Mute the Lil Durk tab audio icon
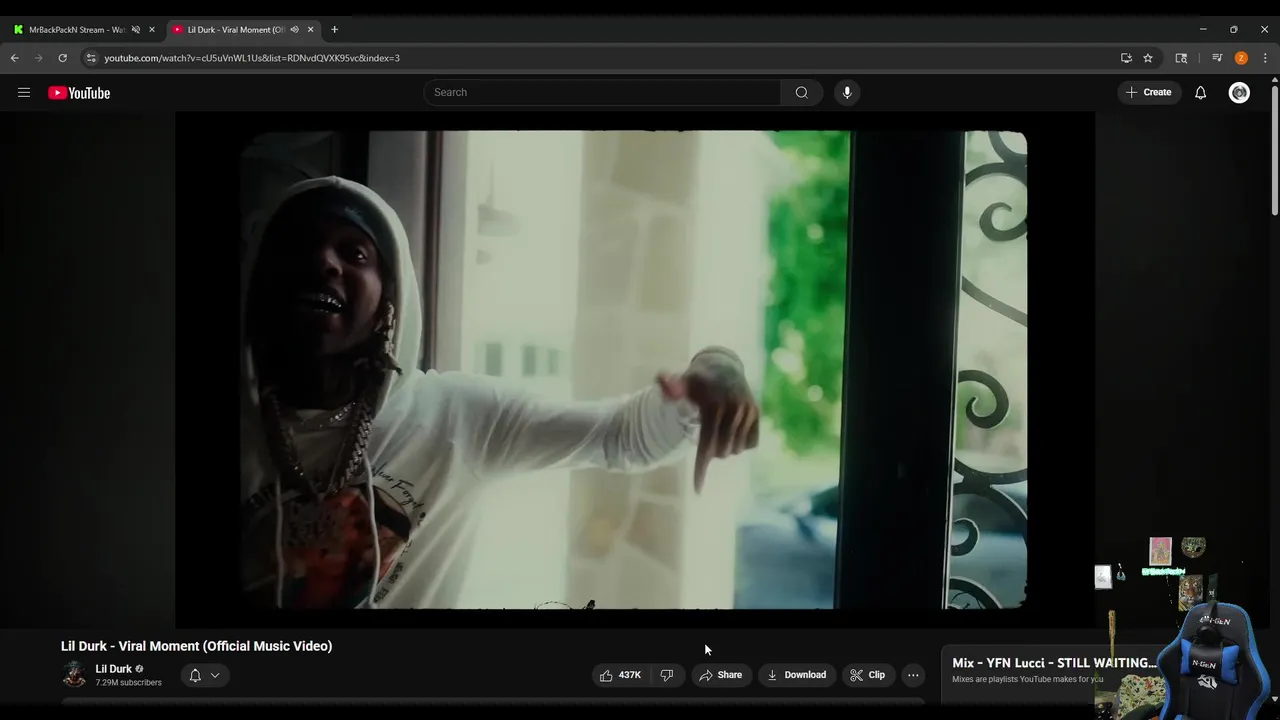Image resolution: width=1280 pixels, height=720 pixels. 294,30
